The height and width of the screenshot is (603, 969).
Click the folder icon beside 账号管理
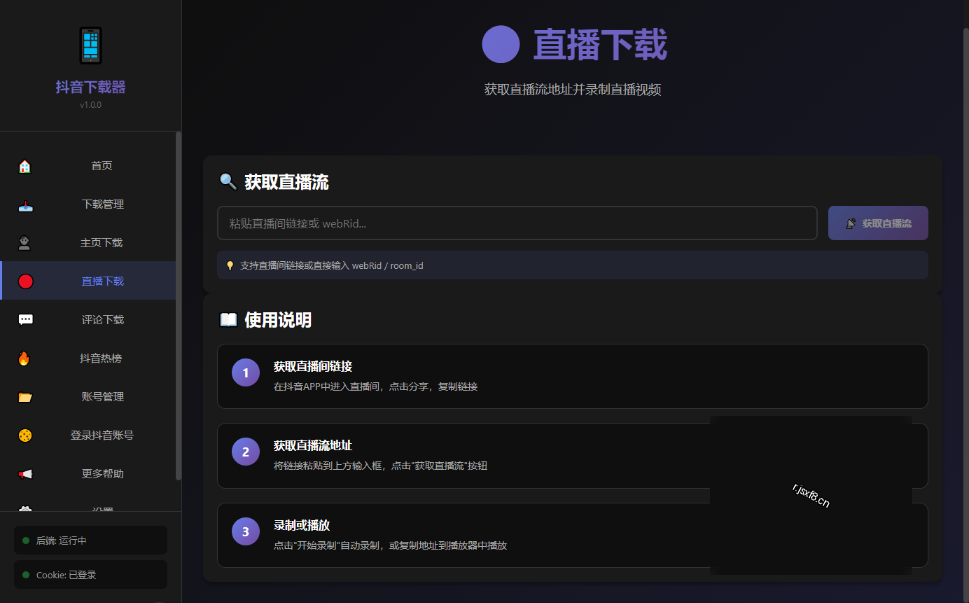pos(25,397)
